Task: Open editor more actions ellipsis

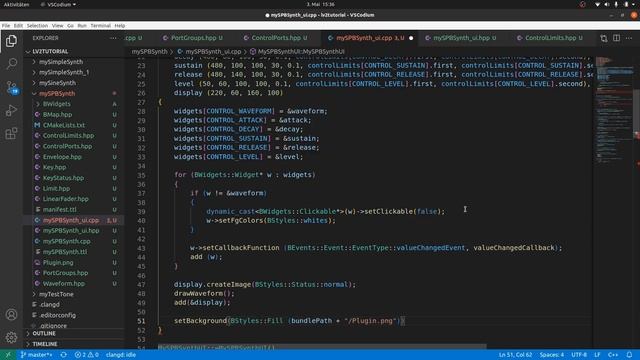Action: 629,38
